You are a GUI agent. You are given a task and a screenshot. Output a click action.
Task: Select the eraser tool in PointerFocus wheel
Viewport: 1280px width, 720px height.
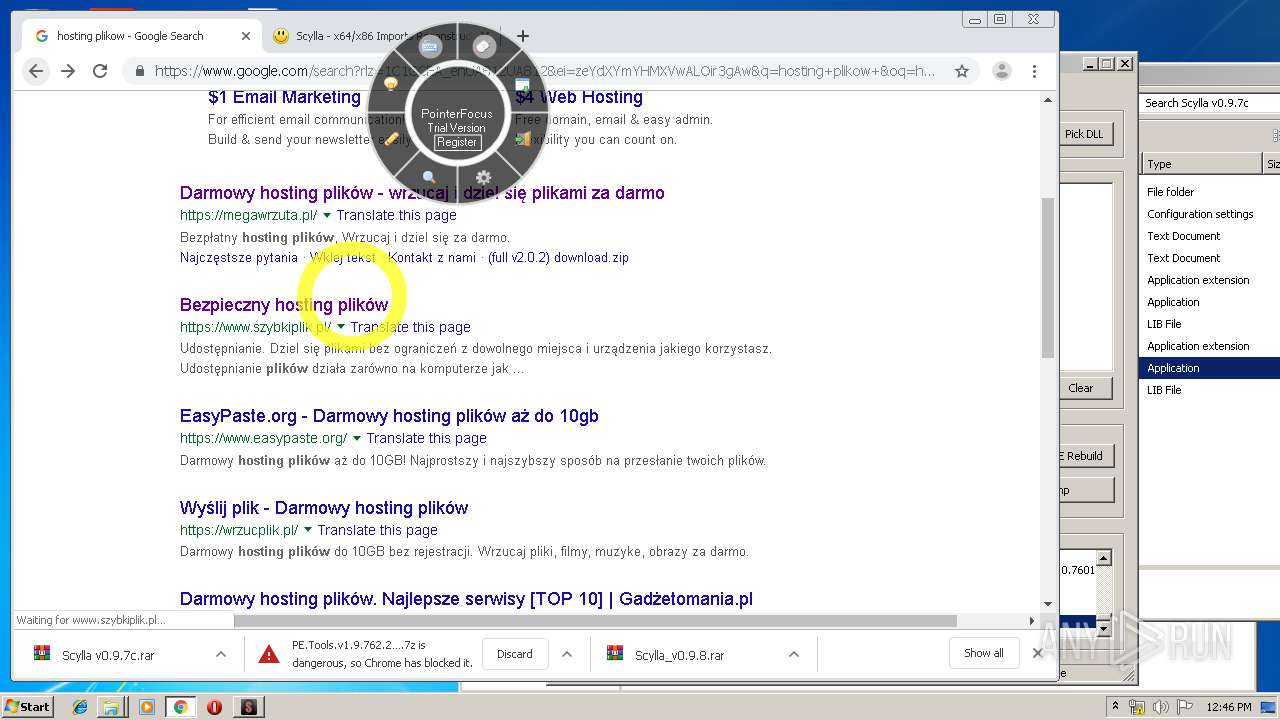pyautogui.click(x=484, y=46)
